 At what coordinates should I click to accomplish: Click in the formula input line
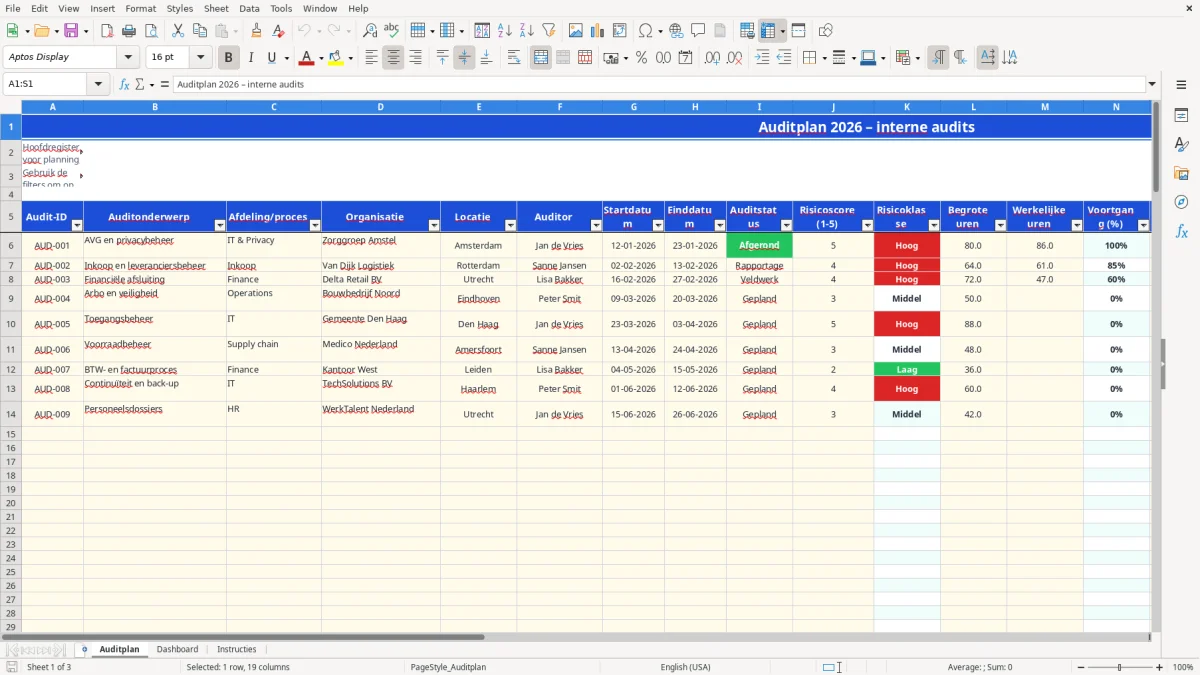(660, 84)
